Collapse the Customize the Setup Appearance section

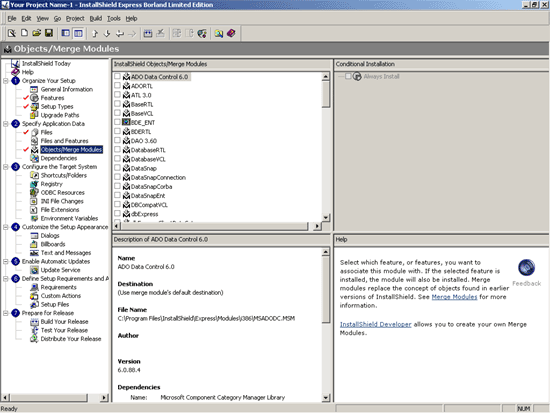point(6,227)
